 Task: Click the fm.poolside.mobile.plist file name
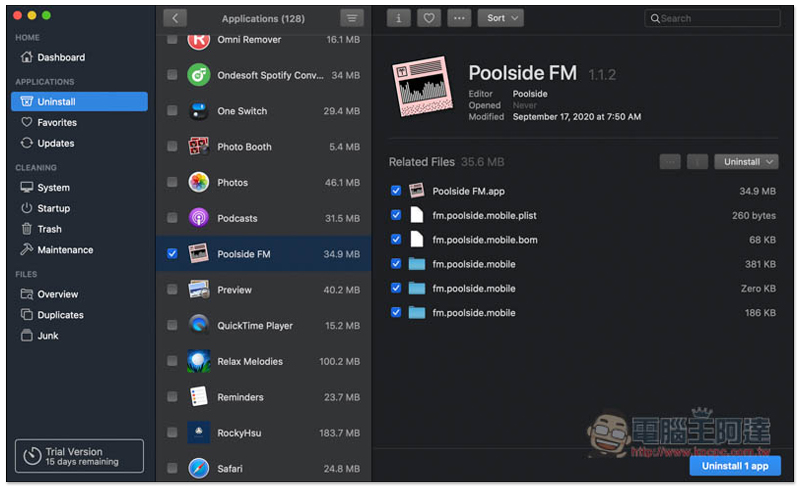[484, 215]
